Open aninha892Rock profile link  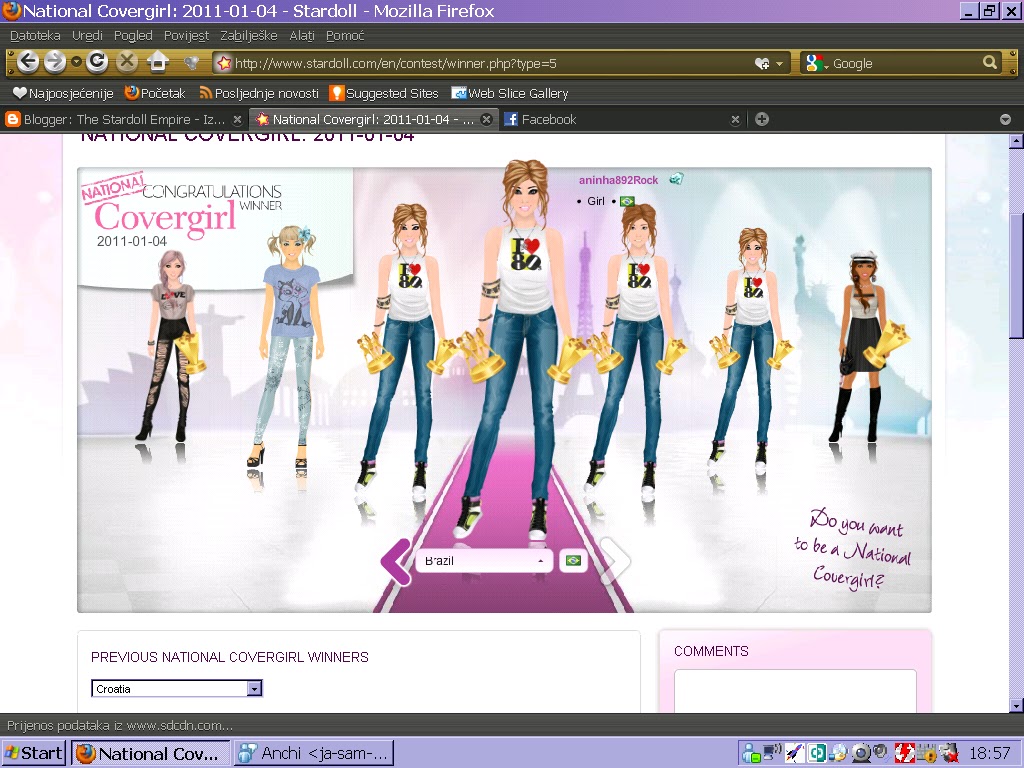618,180
